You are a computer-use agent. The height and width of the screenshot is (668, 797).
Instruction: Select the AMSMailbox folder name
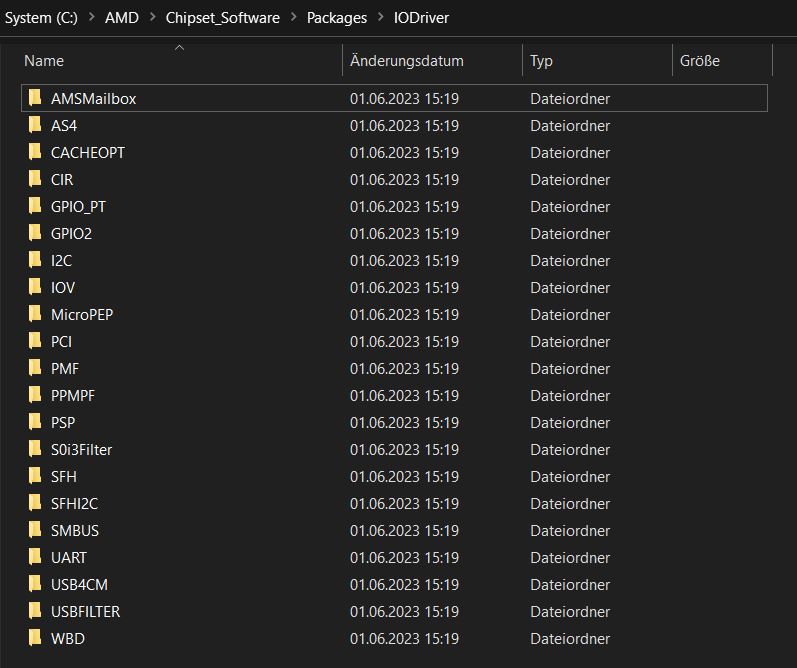point(94,98)
